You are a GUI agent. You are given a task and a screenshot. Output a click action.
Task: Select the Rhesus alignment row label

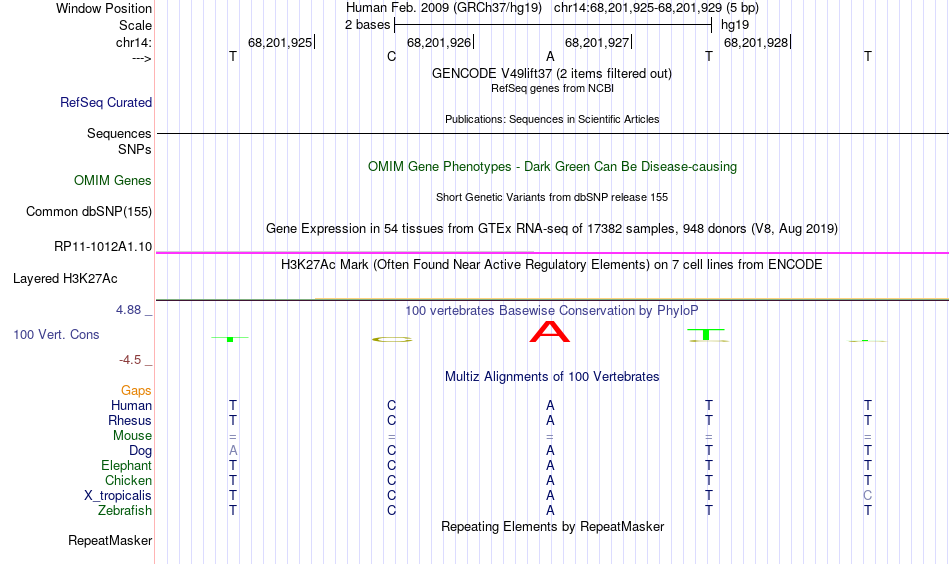130,420
